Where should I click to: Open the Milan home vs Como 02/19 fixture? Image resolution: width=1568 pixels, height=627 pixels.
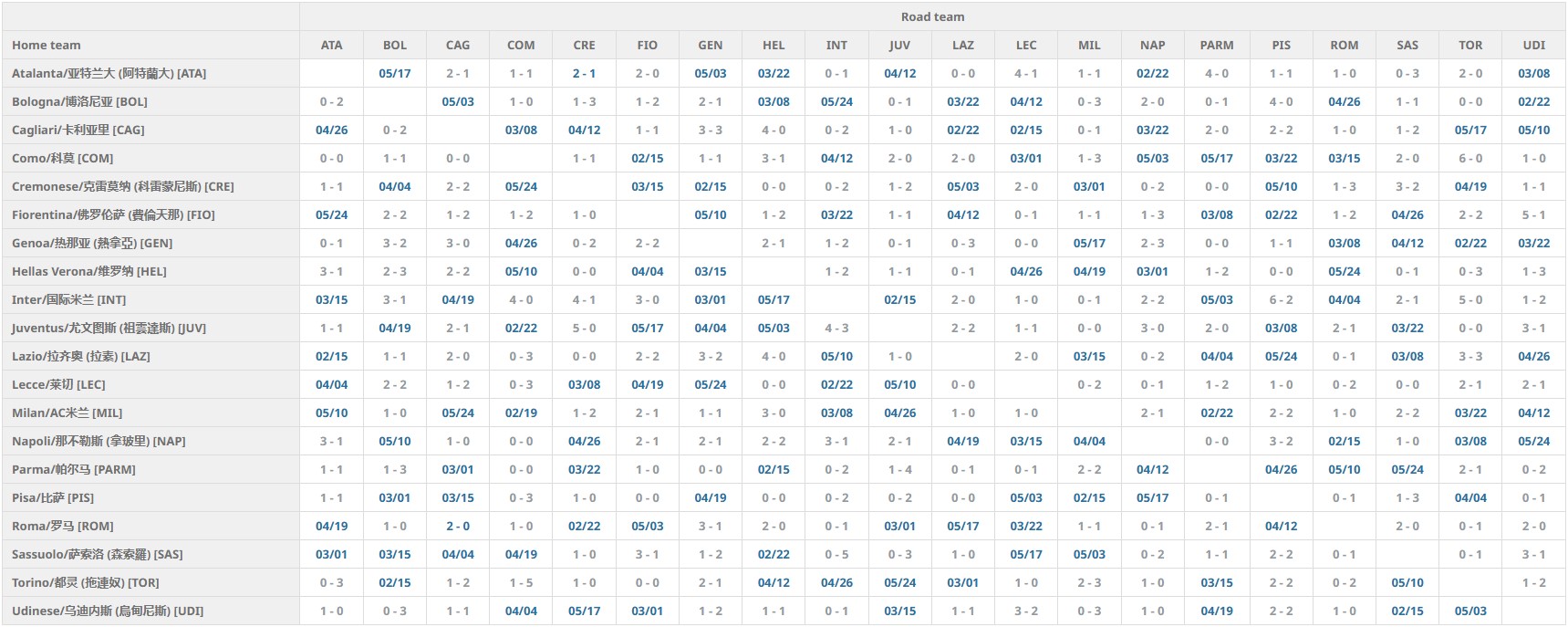[x=521, y=413]
